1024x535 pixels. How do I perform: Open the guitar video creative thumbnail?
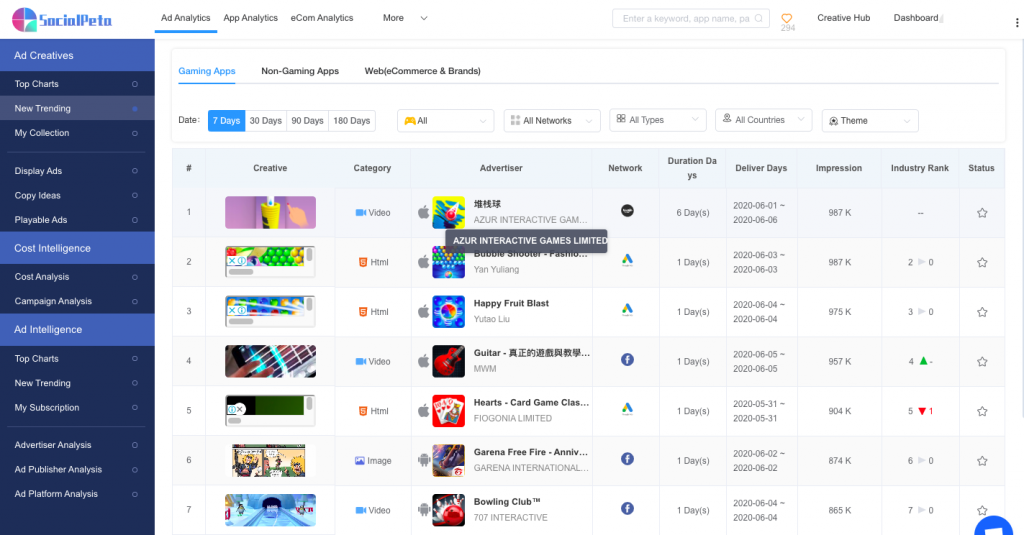(x=270, y=361)
